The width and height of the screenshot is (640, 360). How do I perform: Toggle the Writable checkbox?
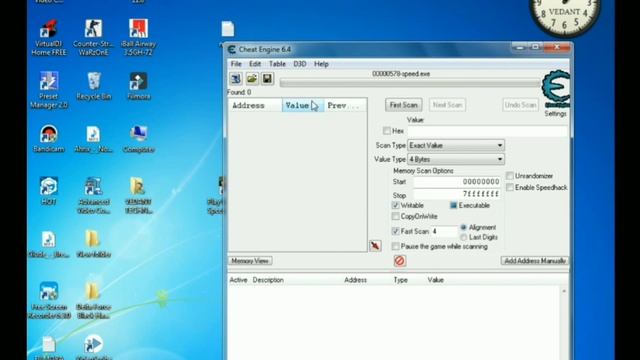tap(396, 205)
